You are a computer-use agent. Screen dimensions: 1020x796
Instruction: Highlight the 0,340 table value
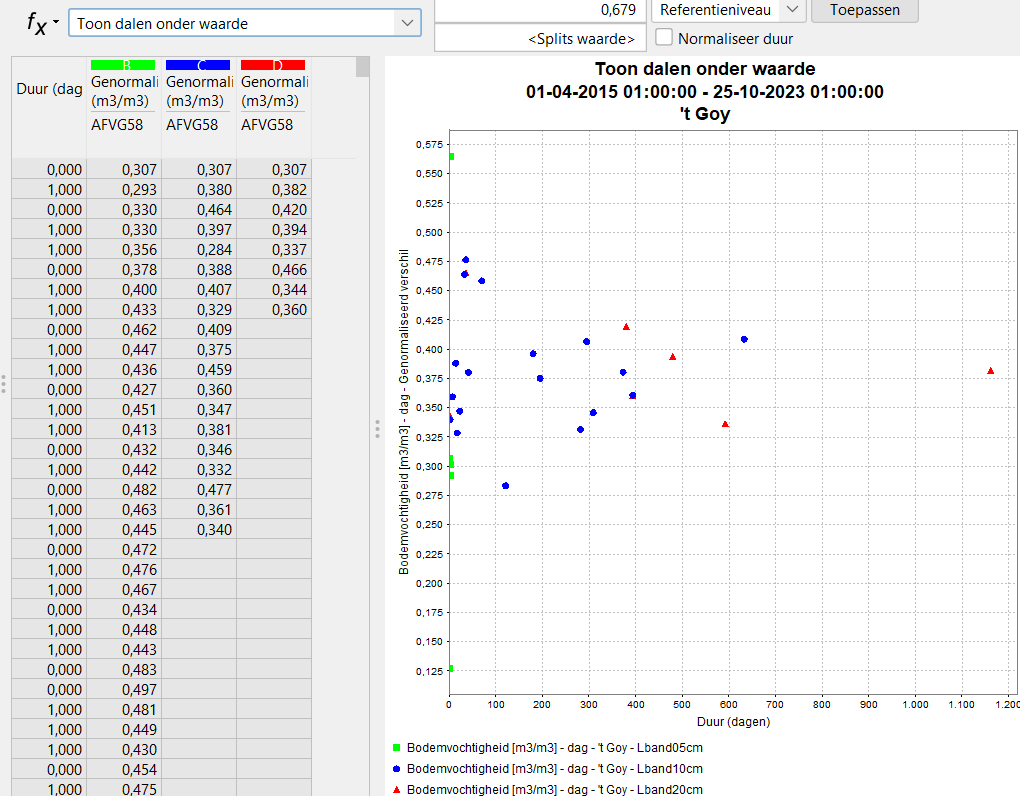coord(198,529)
